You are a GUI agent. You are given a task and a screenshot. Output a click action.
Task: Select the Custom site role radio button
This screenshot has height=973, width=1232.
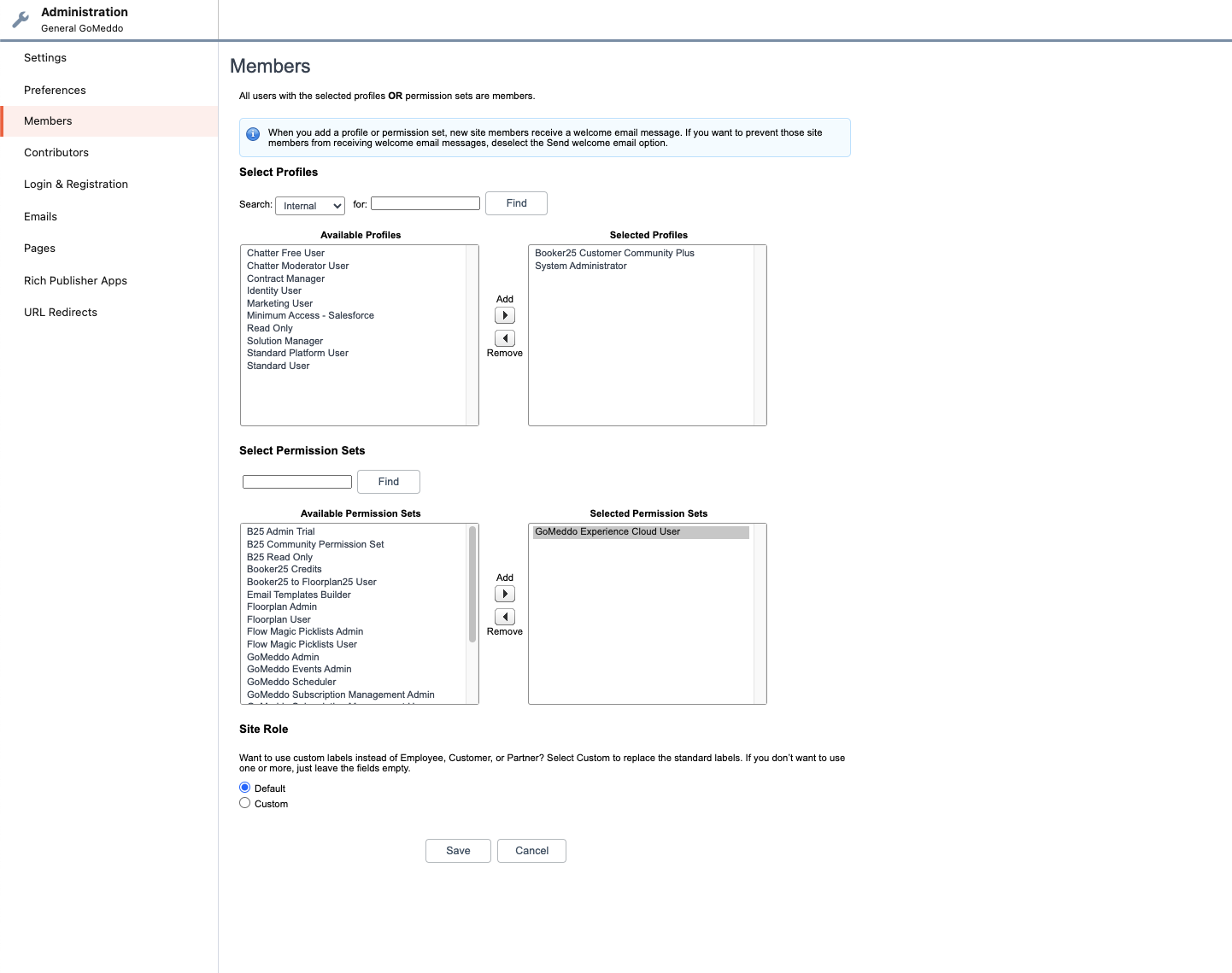click(x=244, y=802)
